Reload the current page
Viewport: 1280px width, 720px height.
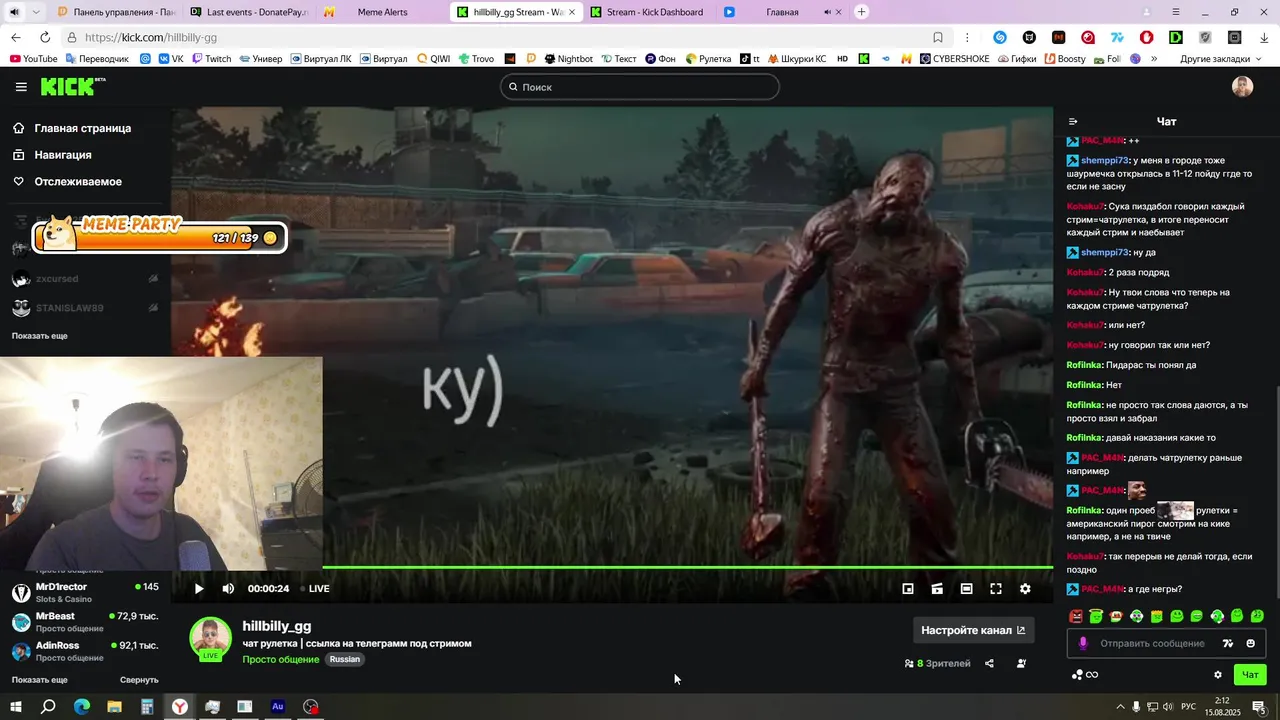tap(43, 37)
